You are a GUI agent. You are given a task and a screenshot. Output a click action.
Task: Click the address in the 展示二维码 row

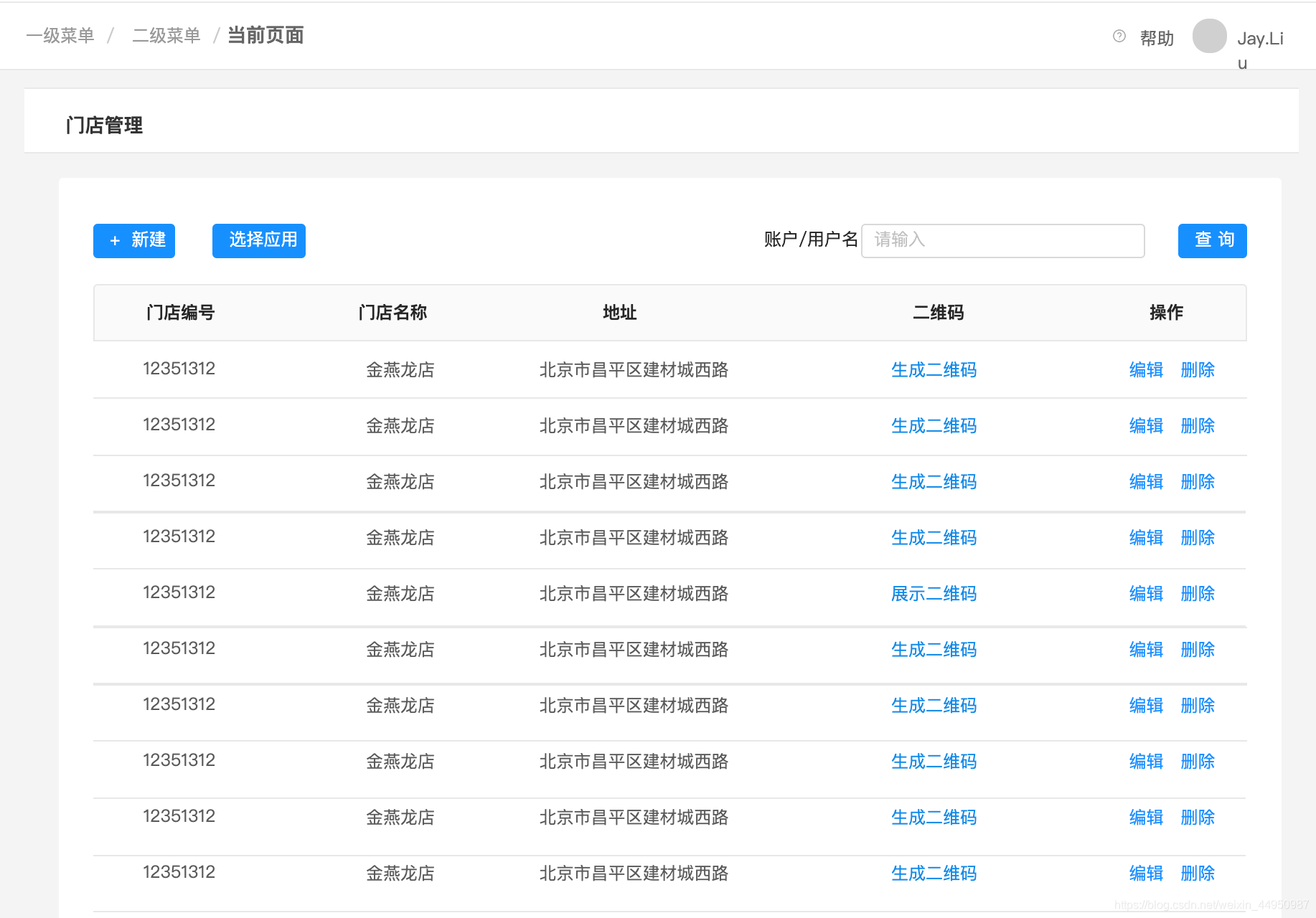tap(634, 594)
